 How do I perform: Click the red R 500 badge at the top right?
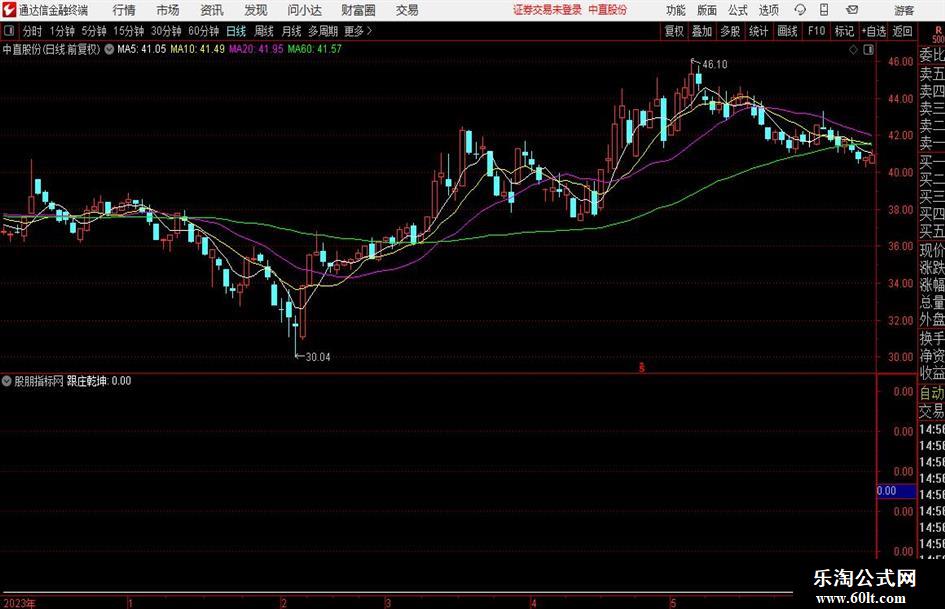938,34
